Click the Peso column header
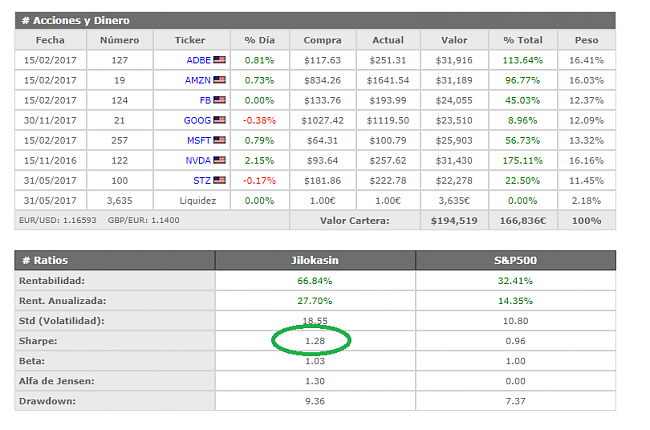The height and width of the screenshot is (430, 650). pos(587,40)
